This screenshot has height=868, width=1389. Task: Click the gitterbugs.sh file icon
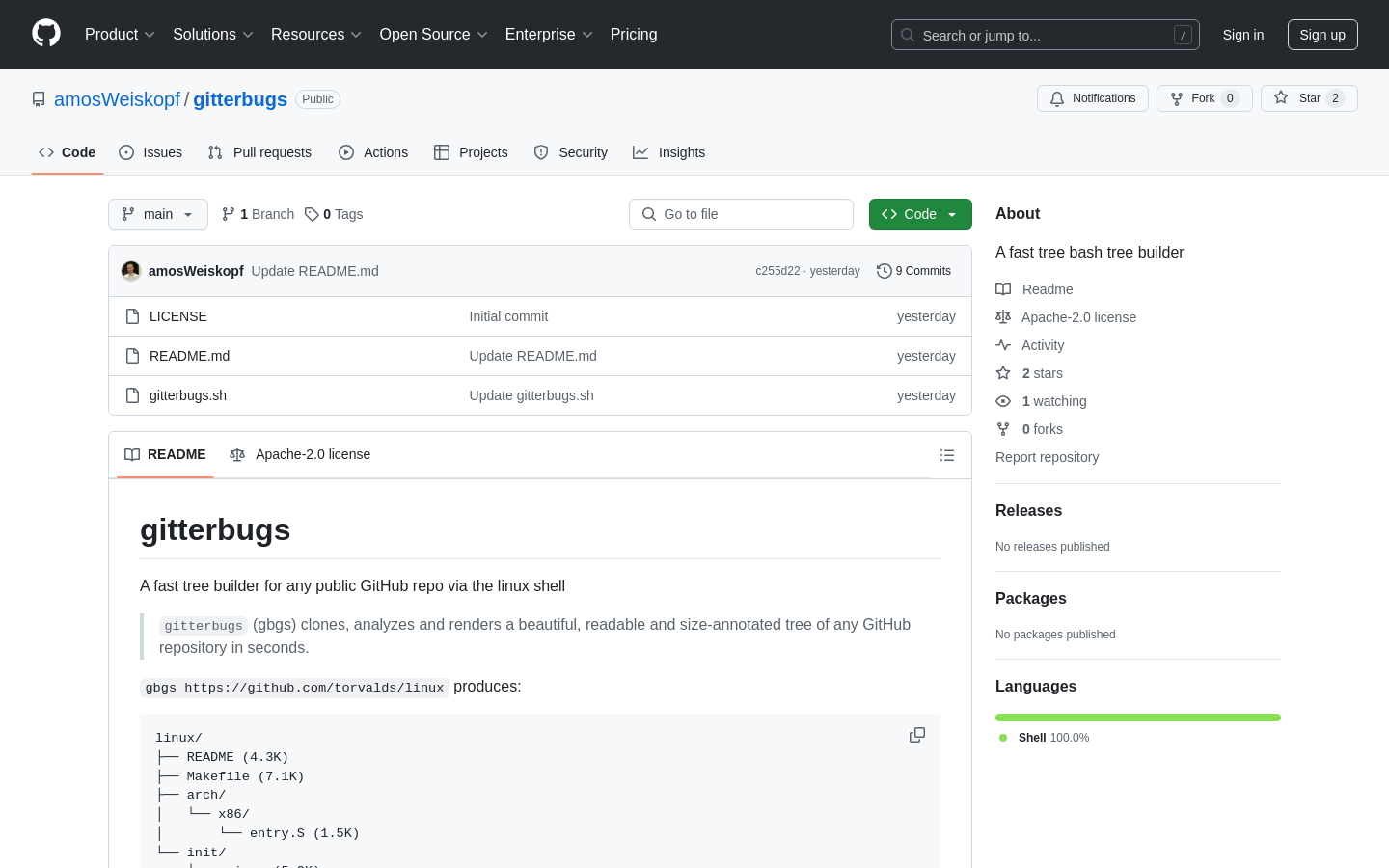coord(133,395)
